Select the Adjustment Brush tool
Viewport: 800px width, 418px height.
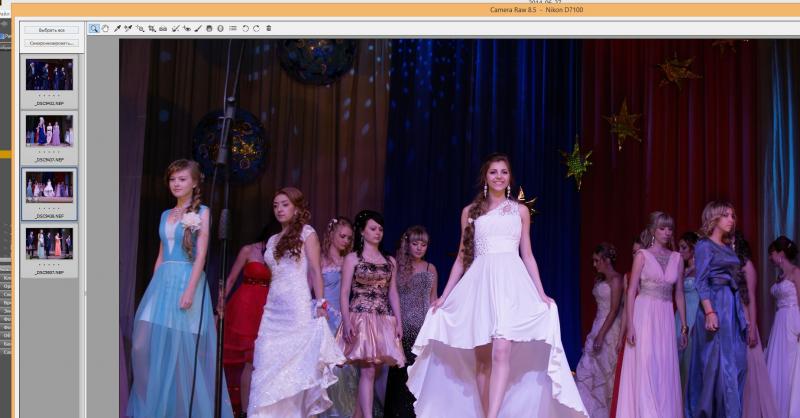[x=198, y=29]
